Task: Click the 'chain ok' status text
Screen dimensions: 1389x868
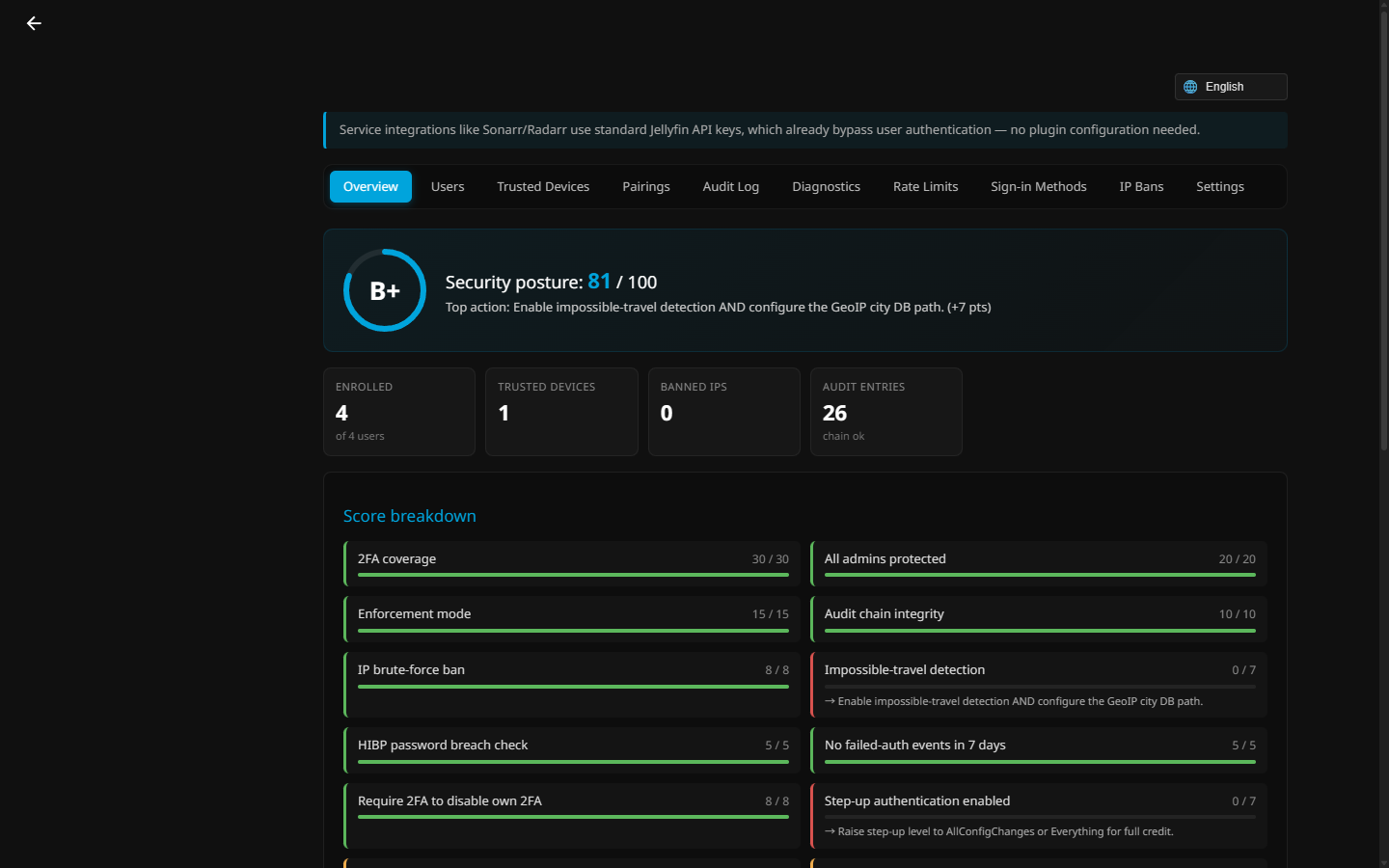Action: point(843,436)
